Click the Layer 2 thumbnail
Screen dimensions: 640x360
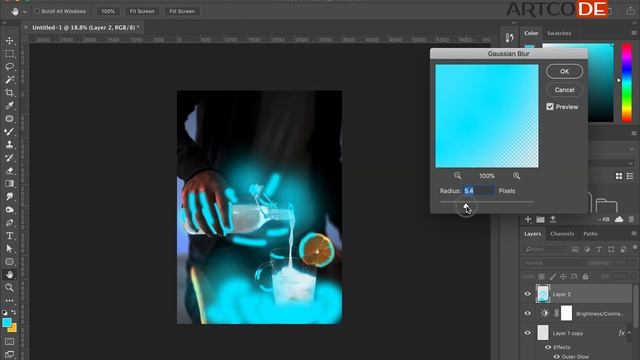(543, 294)
